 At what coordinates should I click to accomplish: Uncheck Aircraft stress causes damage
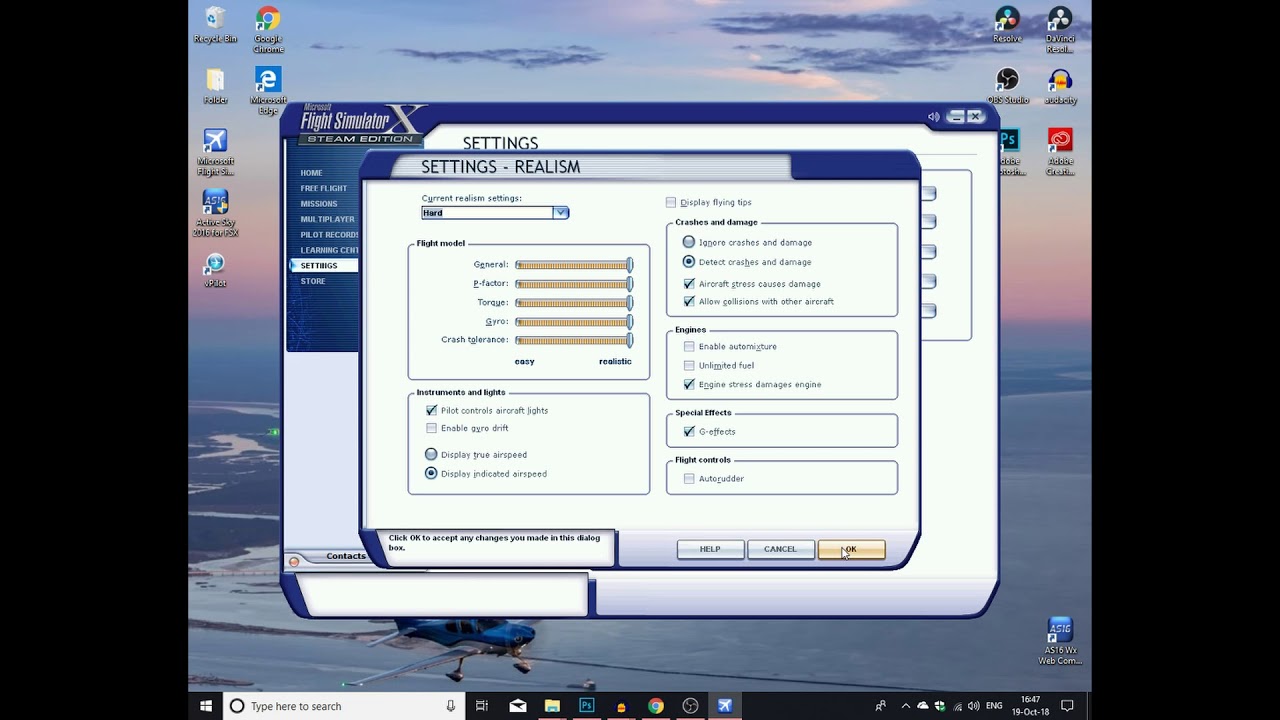689,284
